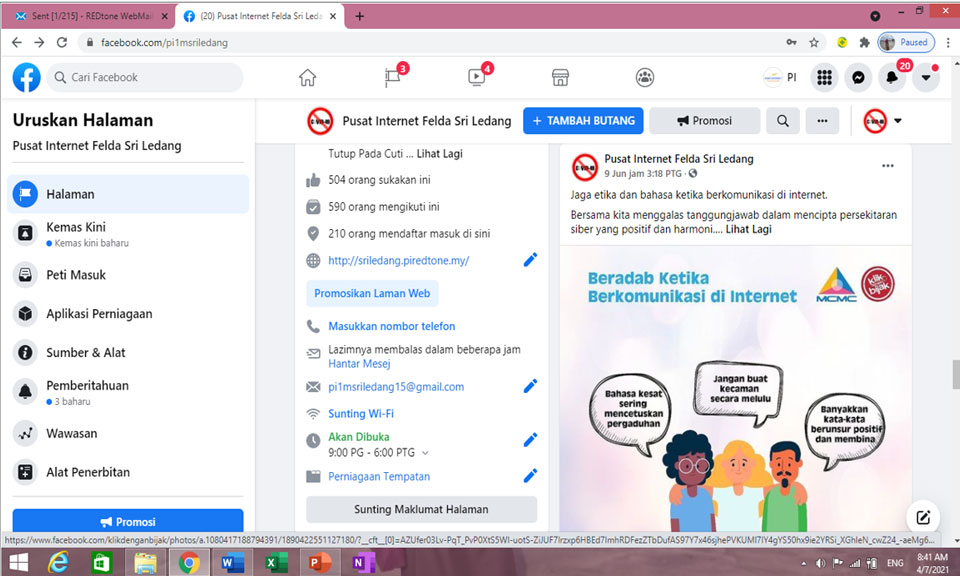Open Facebook Home icon in top navigation
Screen dimensions: 960x576
coord(307,78)
